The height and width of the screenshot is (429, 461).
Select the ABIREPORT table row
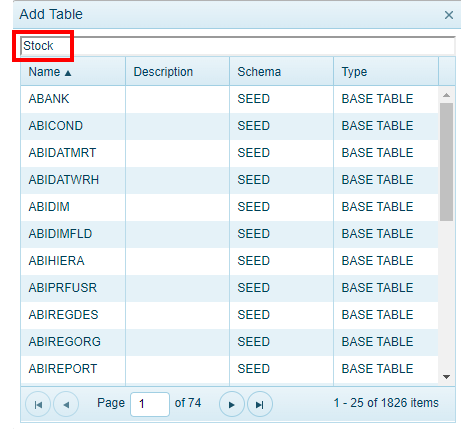pos(229,369)
